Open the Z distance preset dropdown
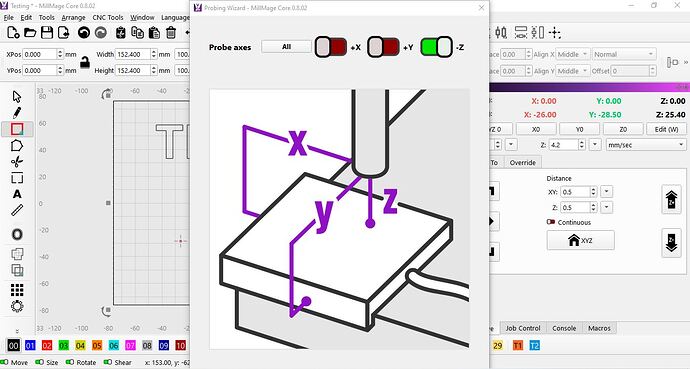690x369 pixels. pyautogui.click(x=606, y=207)
